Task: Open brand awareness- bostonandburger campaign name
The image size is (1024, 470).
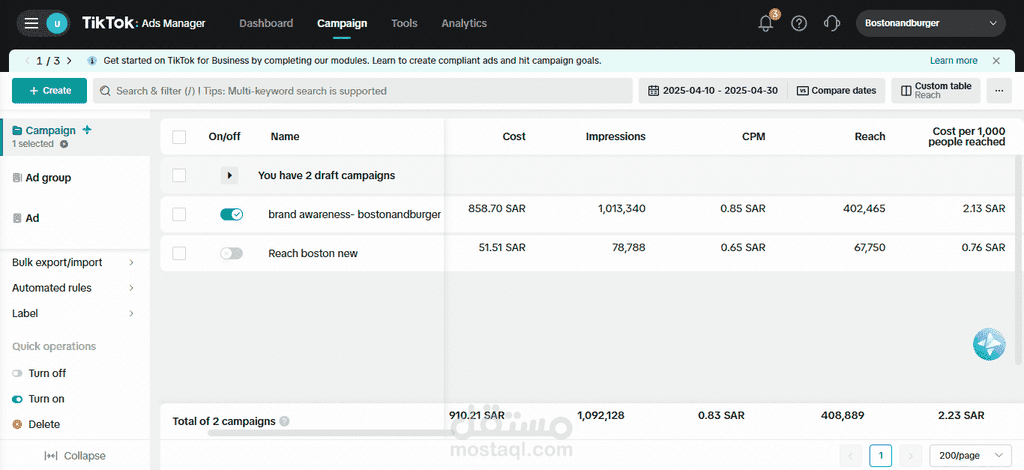Action: (x=355, y=214)
